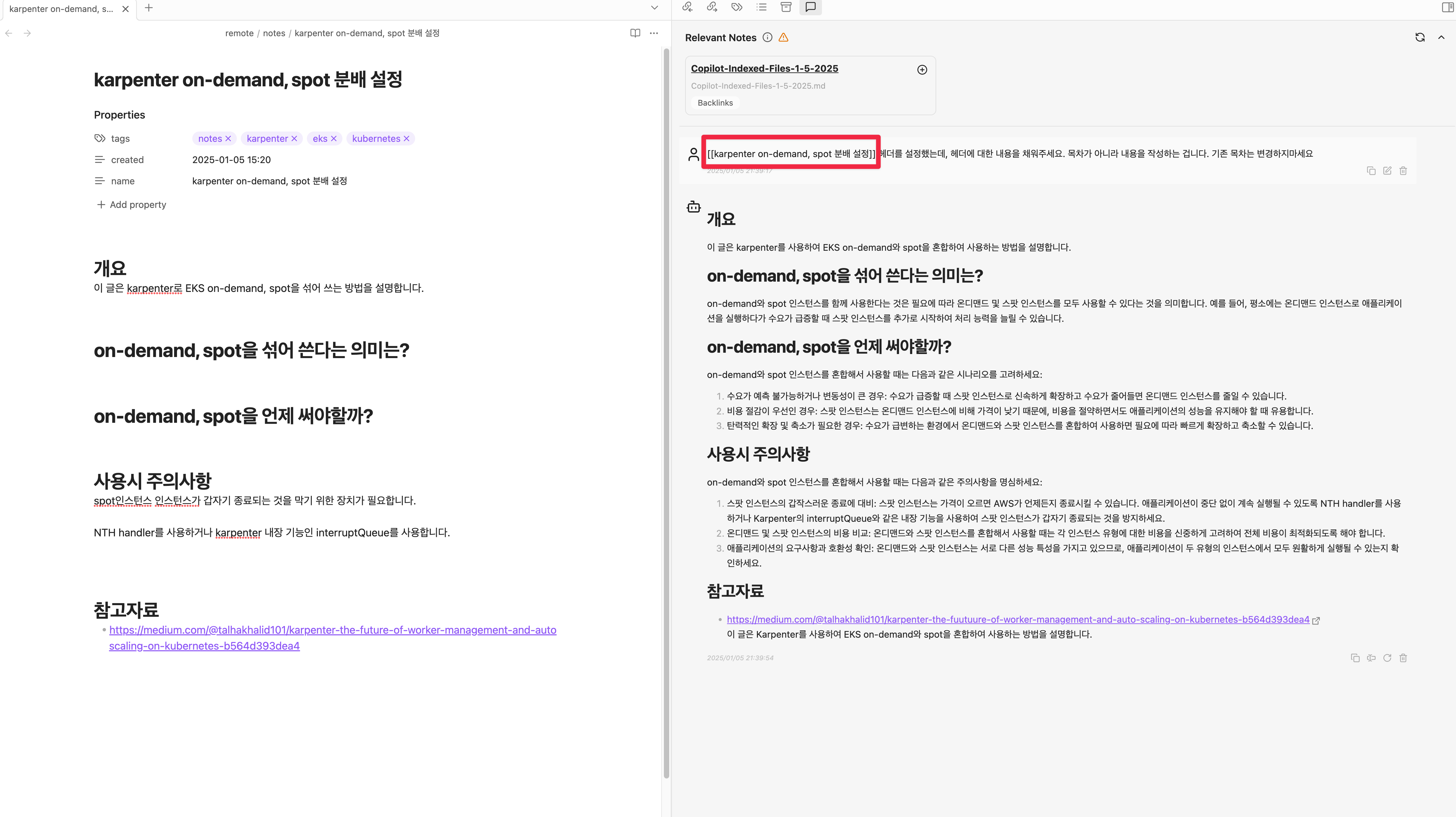Edit the user chat message
Viewport: 1456px width, 817px height.
tap(1387, 171)
